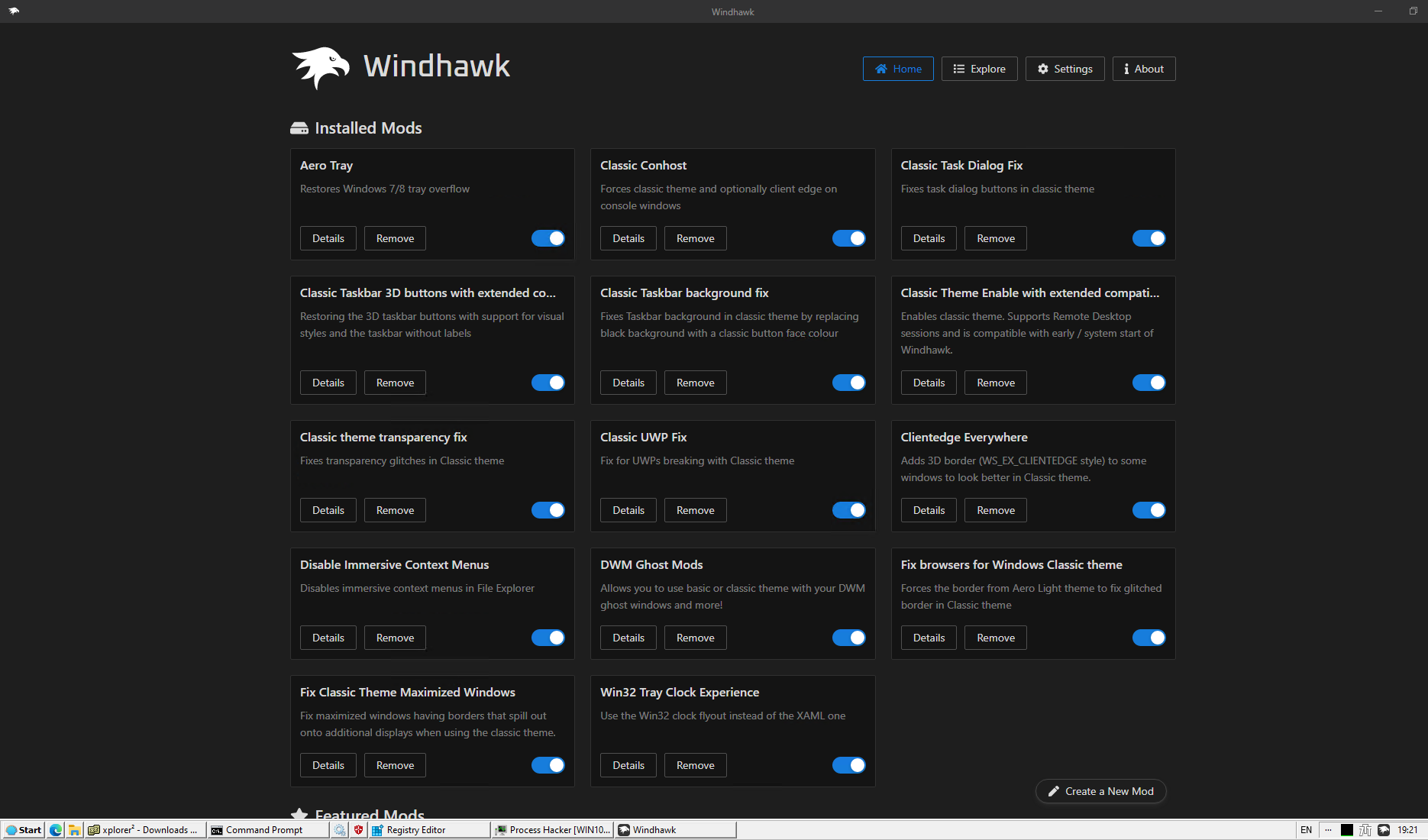
Task: Launch Microsoft Edge from the taskbar
Action: (54, 829)
